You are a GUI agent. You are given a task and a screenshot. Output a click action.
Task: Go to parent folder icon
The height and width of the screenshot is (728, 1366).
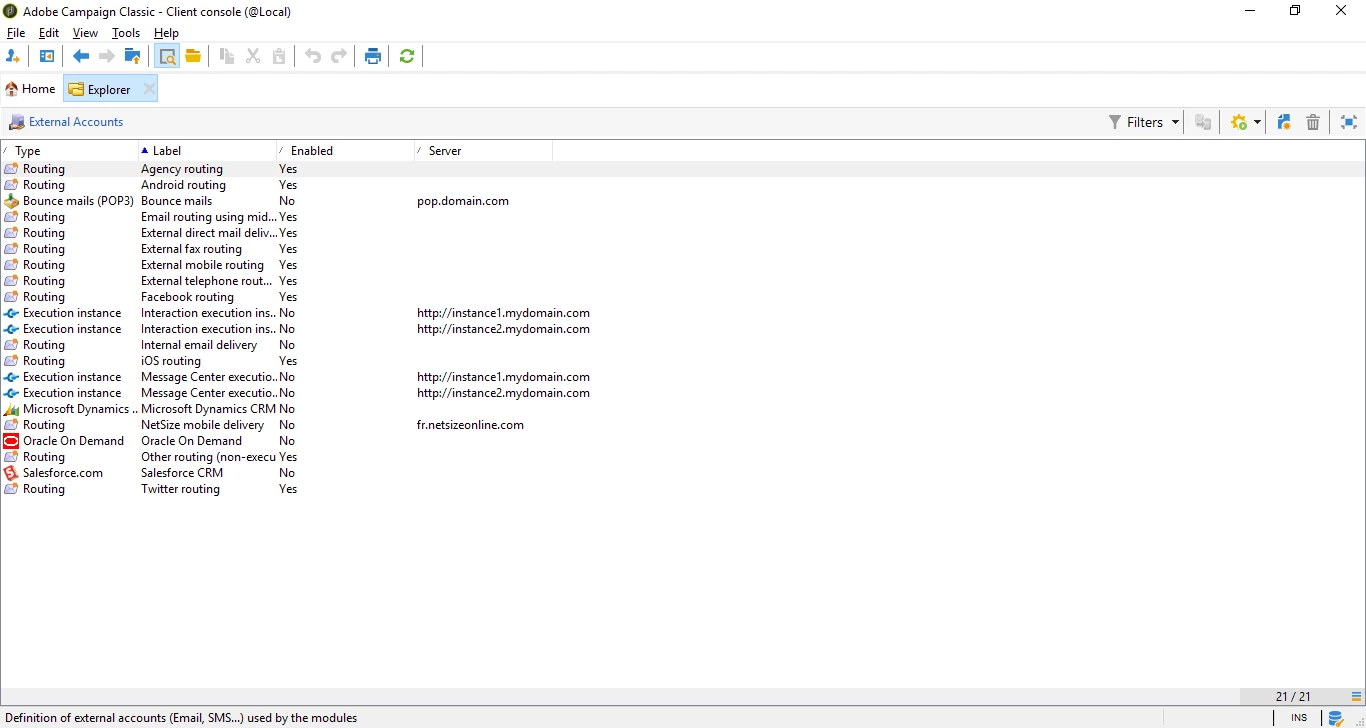point(132,56)
